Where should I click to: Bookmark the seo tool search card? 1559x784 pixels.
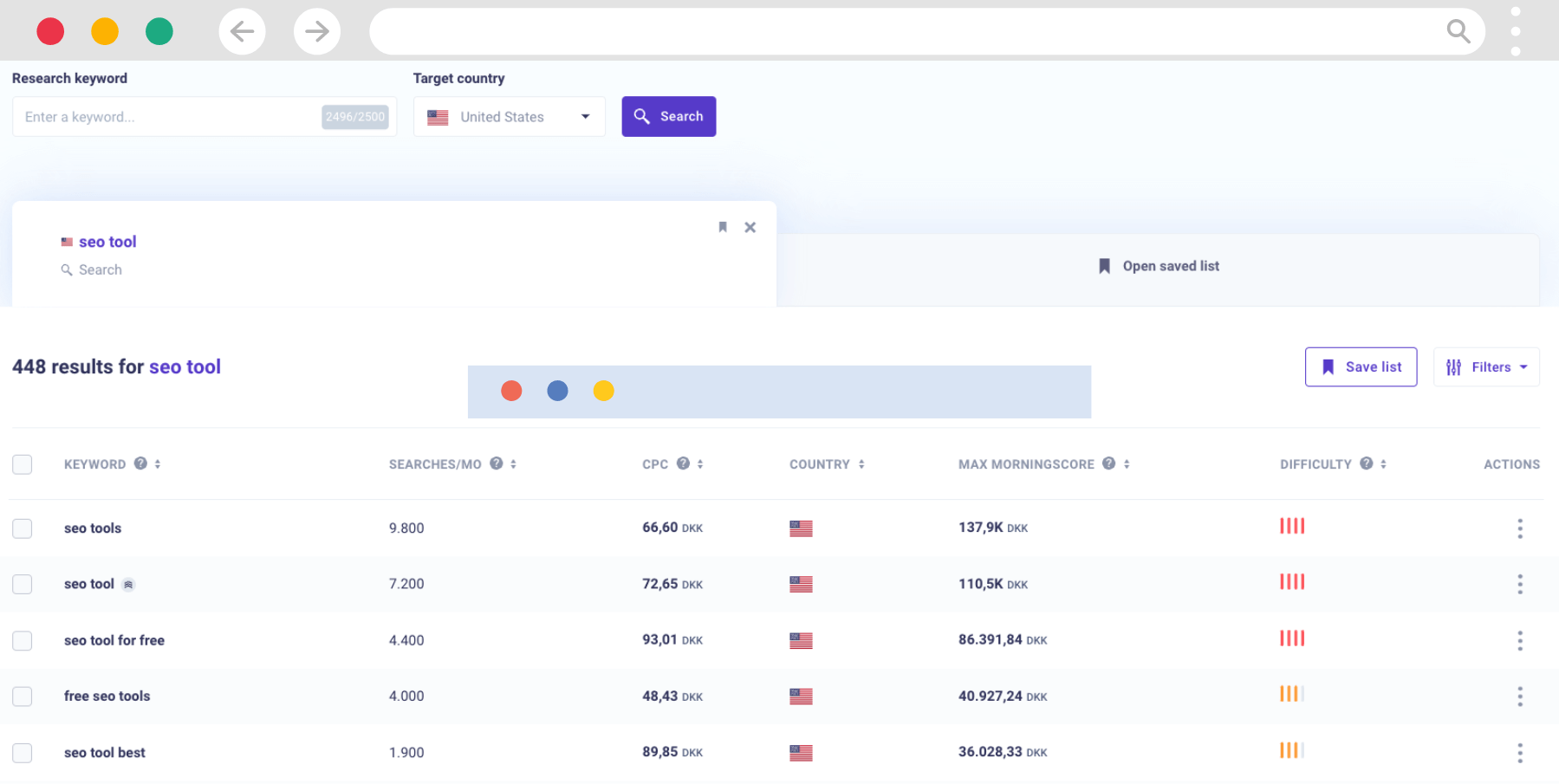pyautogui.click(x=723, y=227)
